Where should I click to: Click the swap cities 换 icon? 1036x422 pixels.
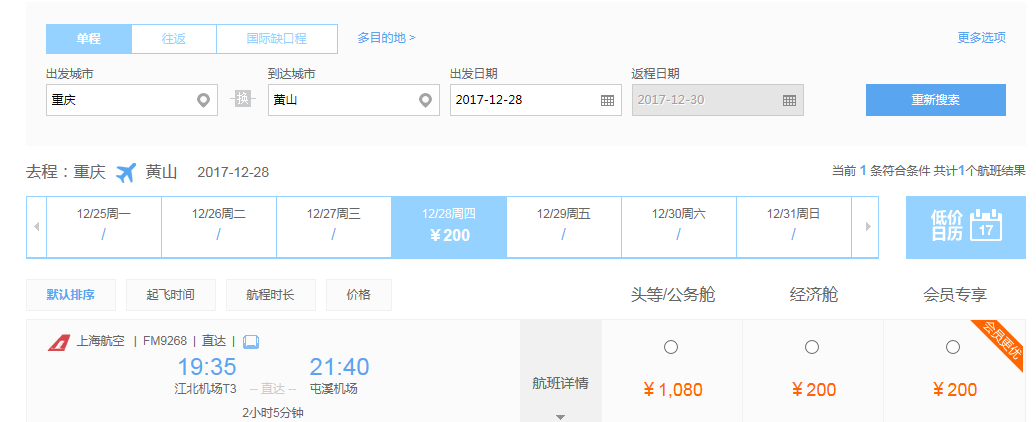242,99
